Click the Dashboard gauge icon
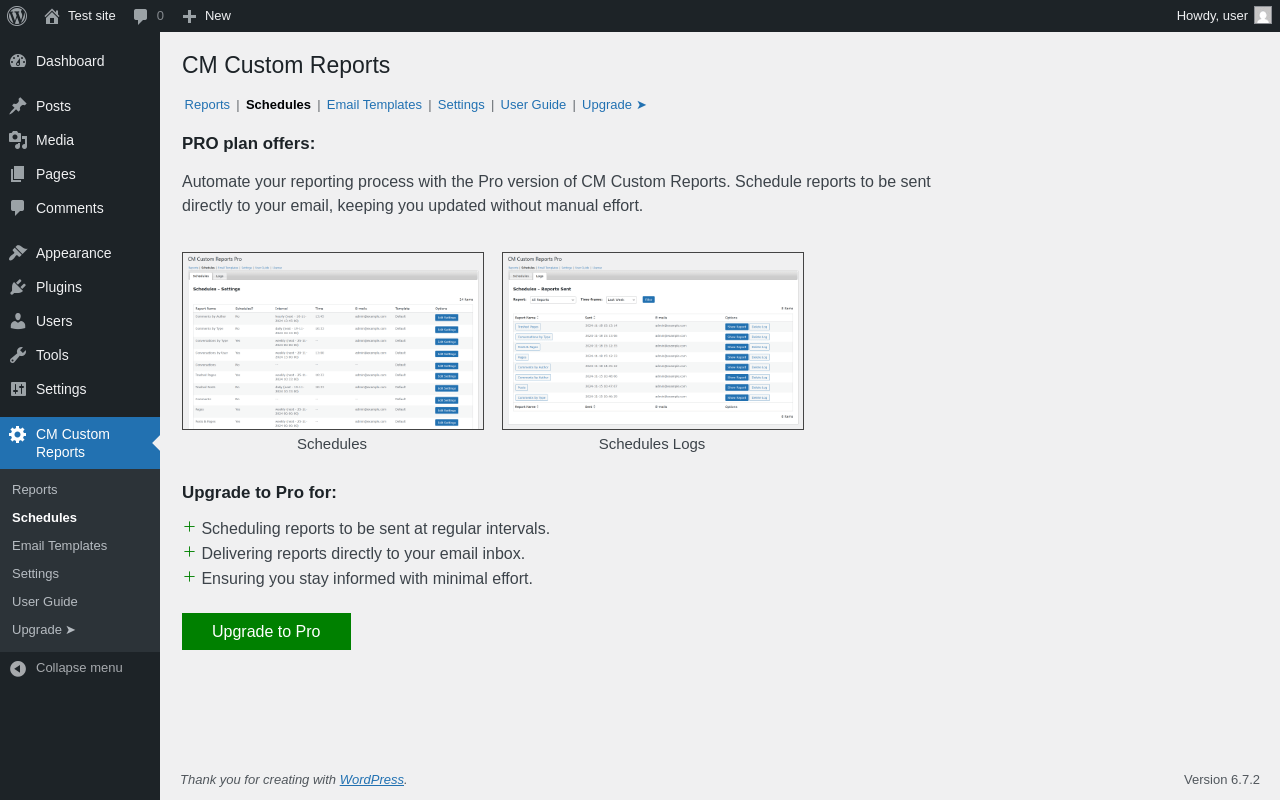 click(18, 61)
